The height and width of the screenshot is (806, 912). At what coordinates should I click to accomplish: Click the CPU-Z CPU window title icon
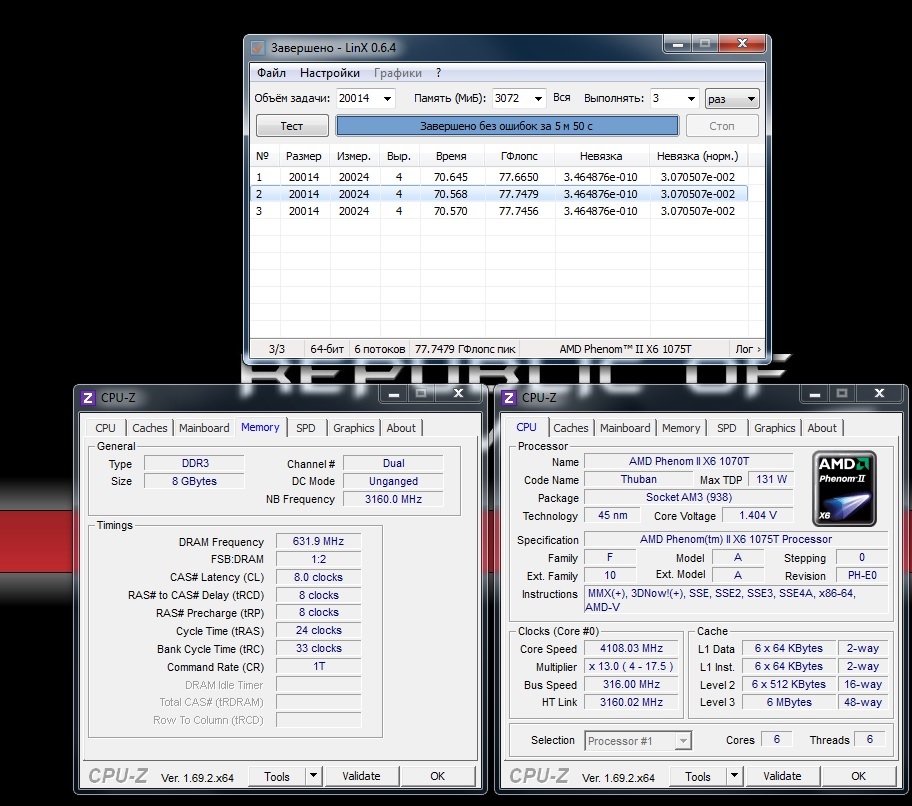[x=509, y=398]
